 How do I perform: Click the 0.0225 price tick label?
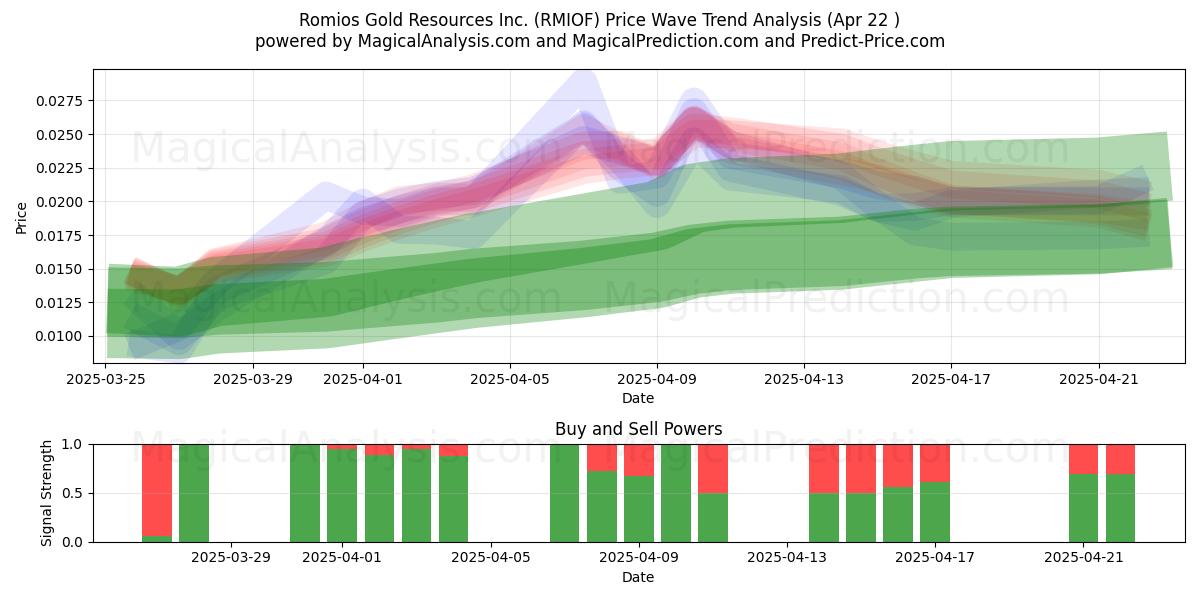[x=62, y=168]
